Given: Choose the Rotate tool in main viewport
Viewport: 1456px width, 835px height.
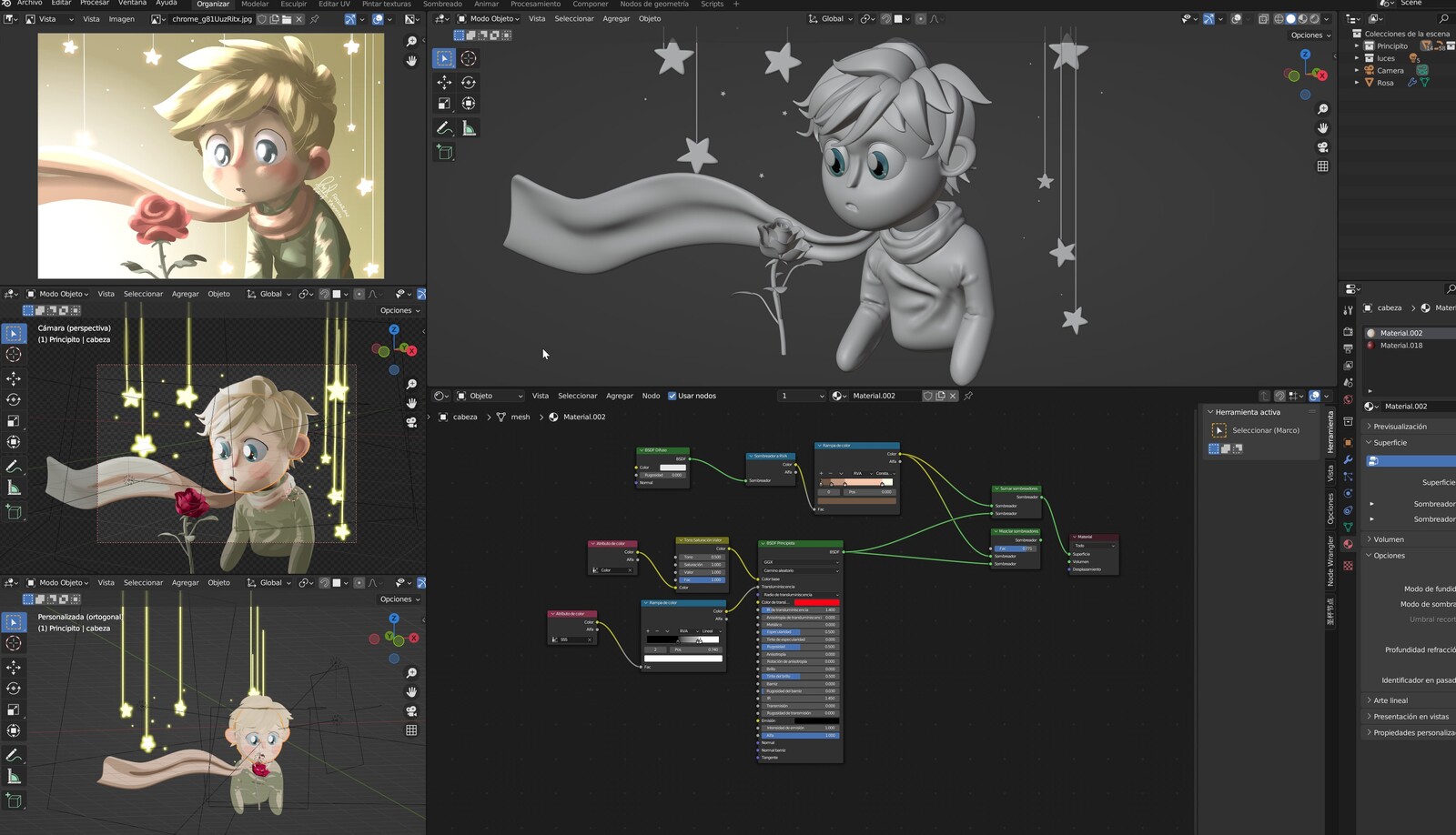Looking at the screenshot, I should (469, 82).
